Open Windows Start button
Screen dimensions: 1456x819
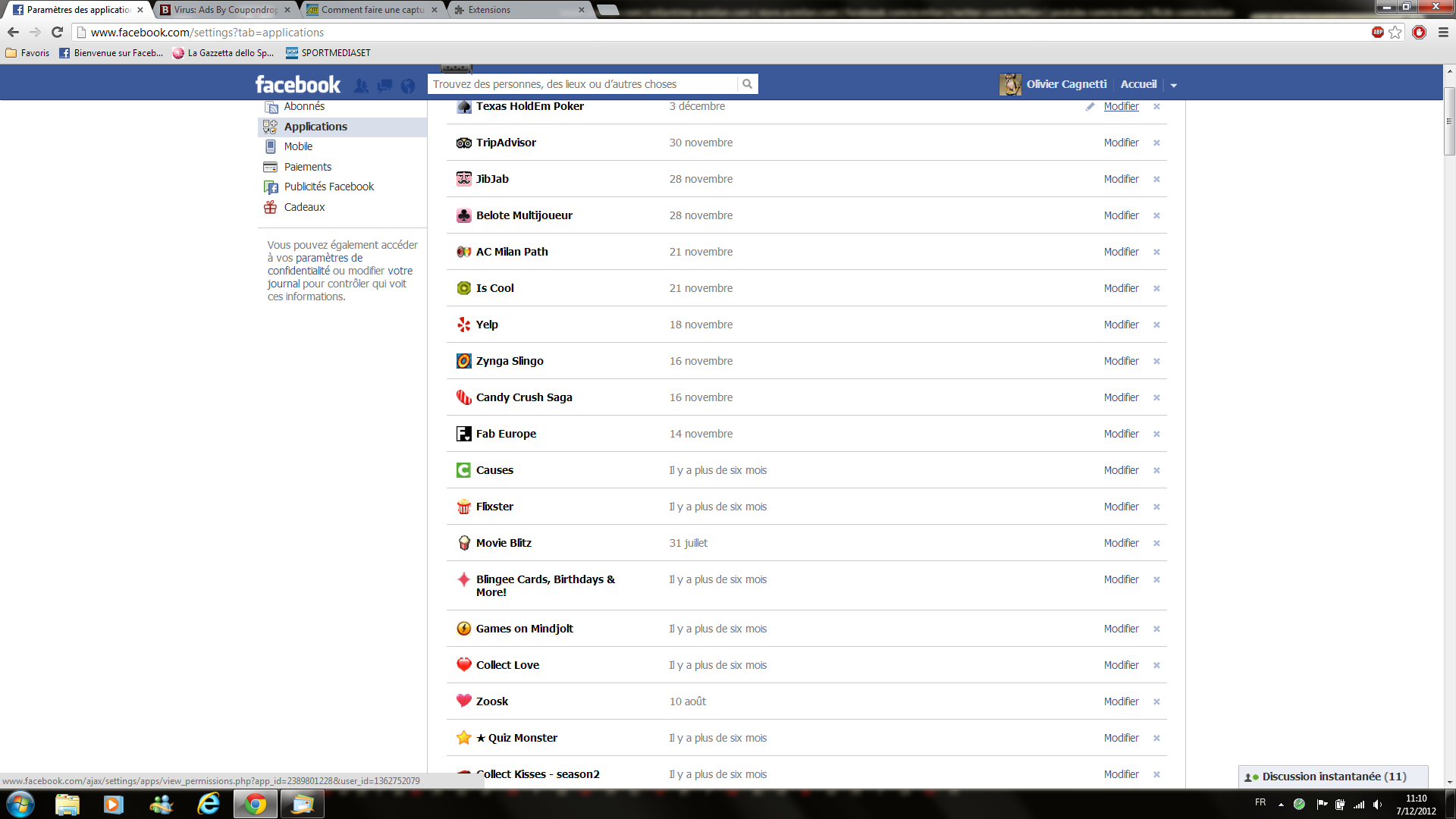click(x=20, y=804)
